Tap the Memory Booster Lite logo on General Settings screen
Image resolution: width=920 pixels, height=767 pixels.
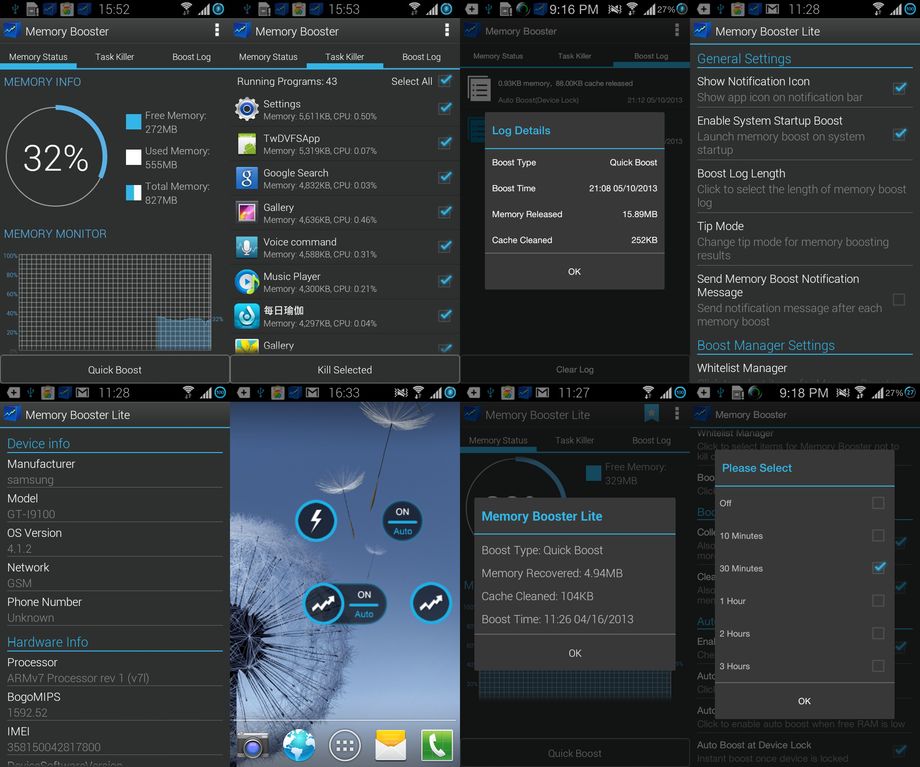pos(701,31)
